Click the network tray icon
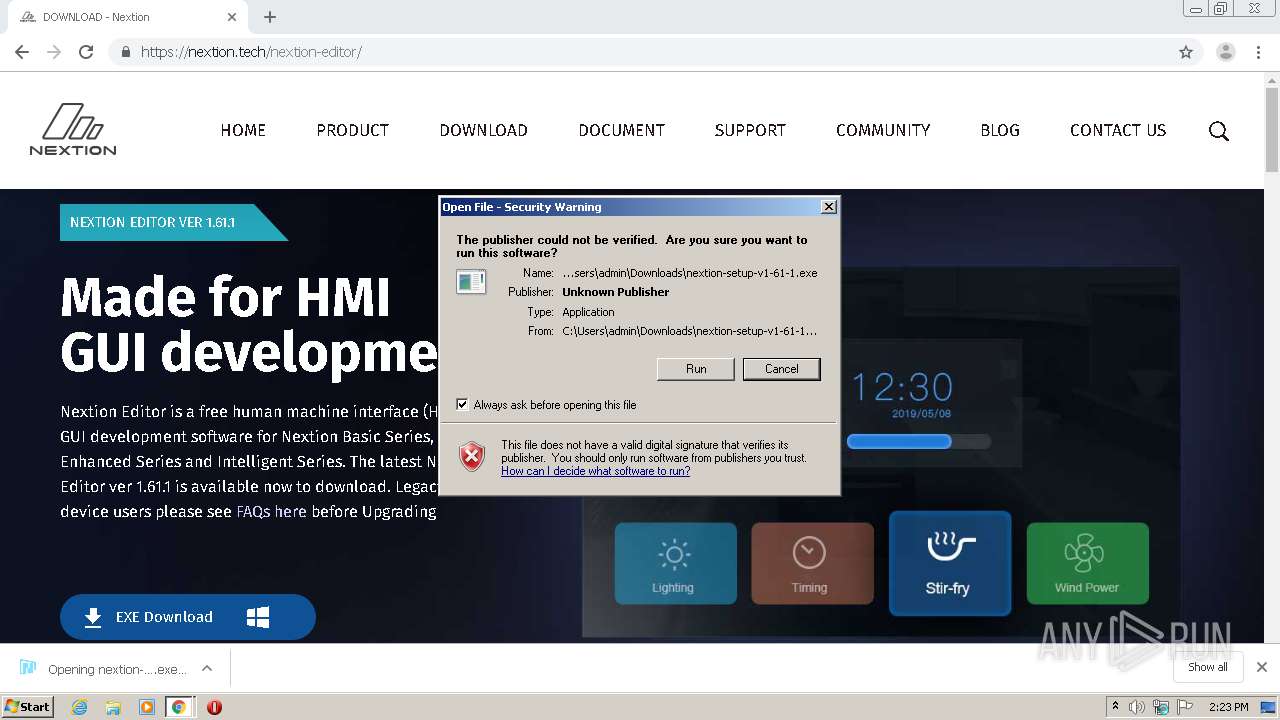The width and height of the screenshot is (1280, 720). [1161, 707]
